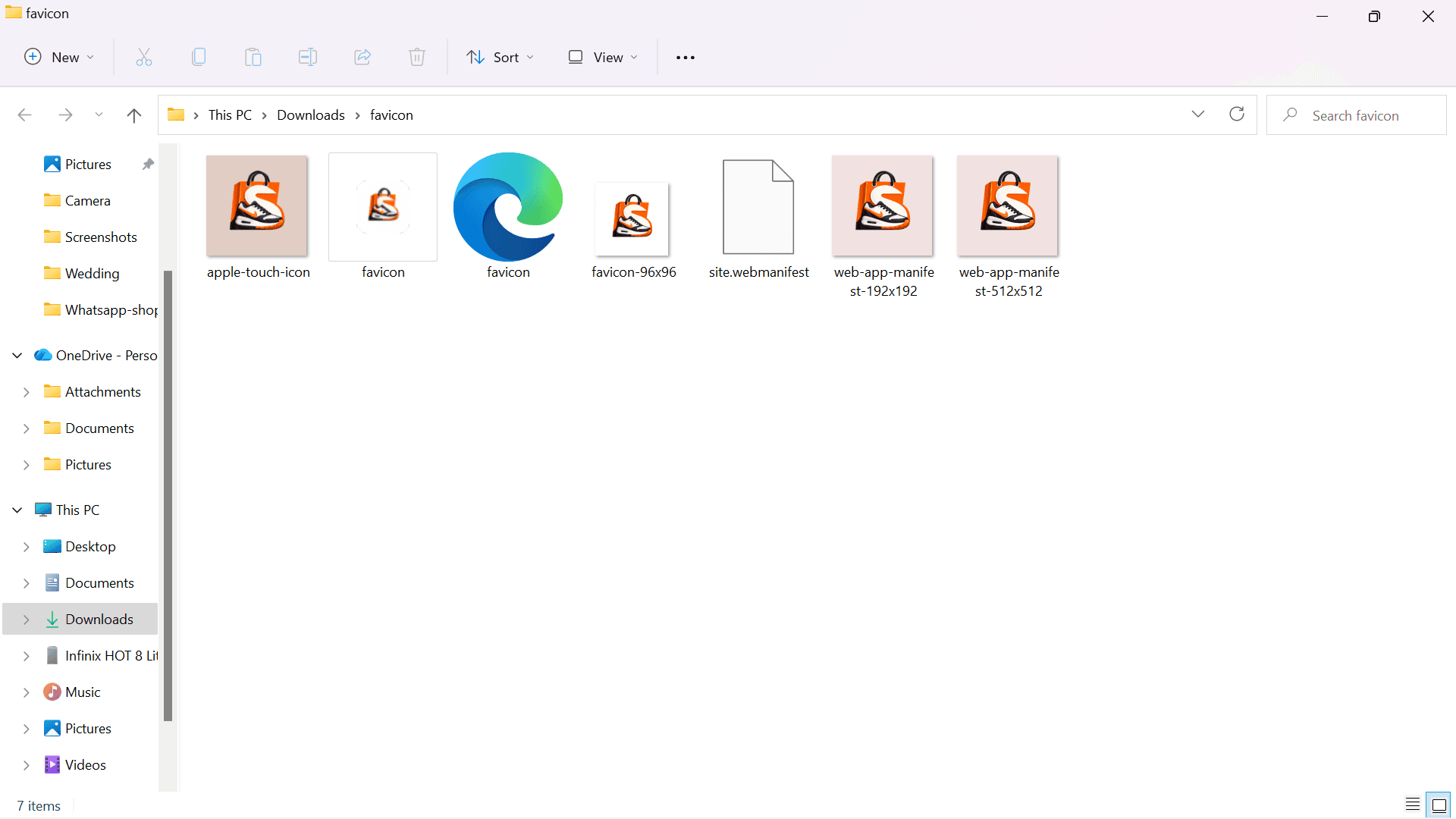
Task: Select Infinix HOT 8 Lite device
Action: [101, 656]
